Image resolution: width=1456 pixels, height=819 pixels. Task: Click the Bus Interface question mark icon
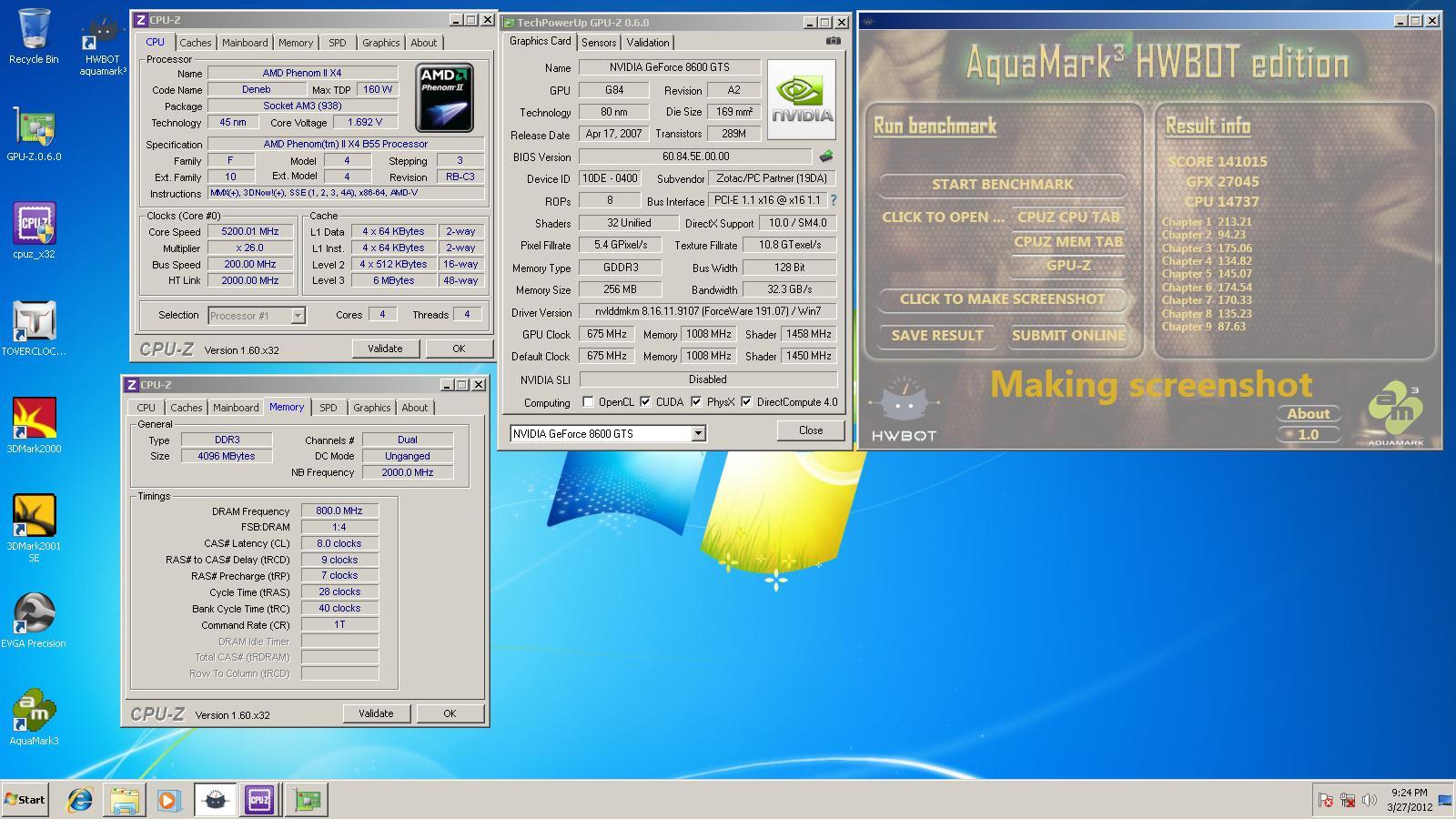click(833, 200)
